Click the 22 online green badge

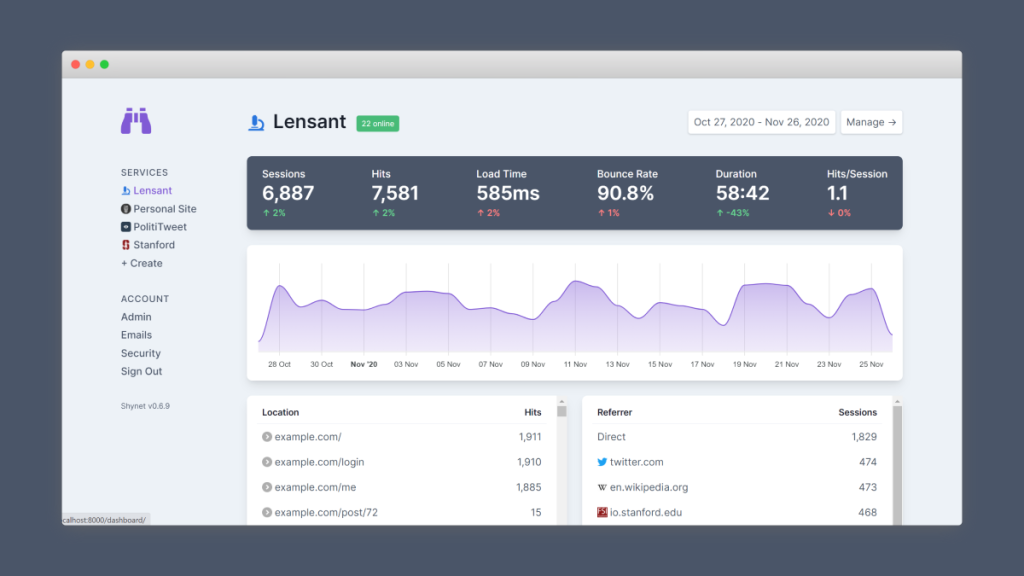(x=378, y=123)
